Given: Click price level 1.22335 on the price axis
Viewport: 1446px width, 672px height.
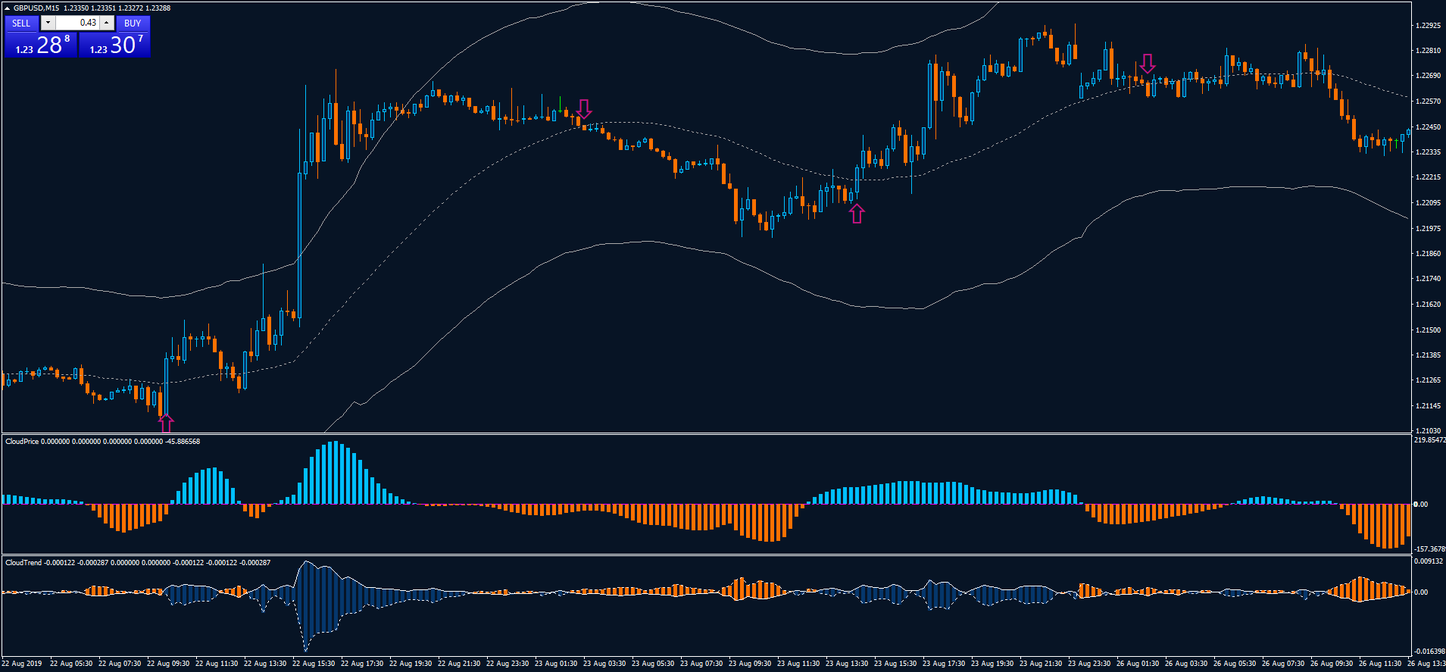Looking at the screenshot, I should [x=1428, y=152].
